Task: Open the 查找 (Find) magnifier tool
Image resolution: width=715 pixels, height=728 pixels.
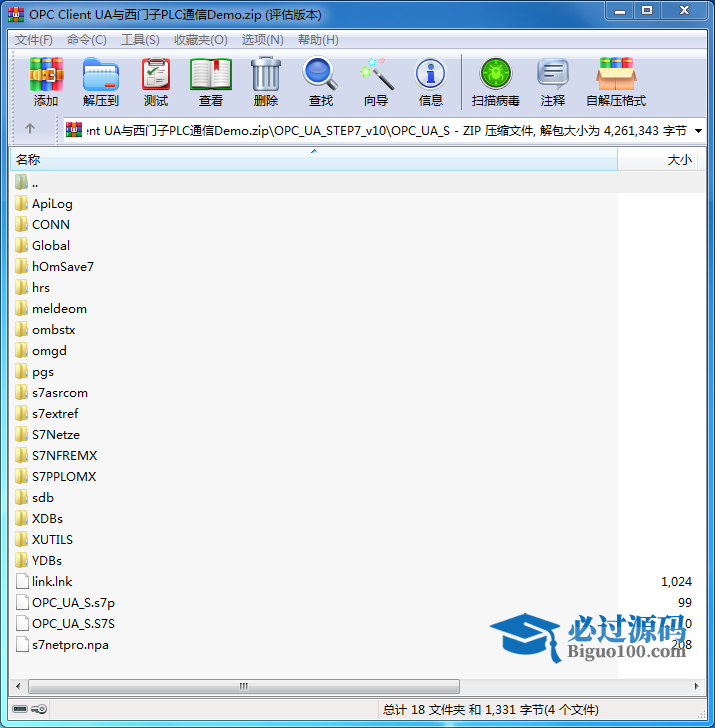Action: coord(321,82)
